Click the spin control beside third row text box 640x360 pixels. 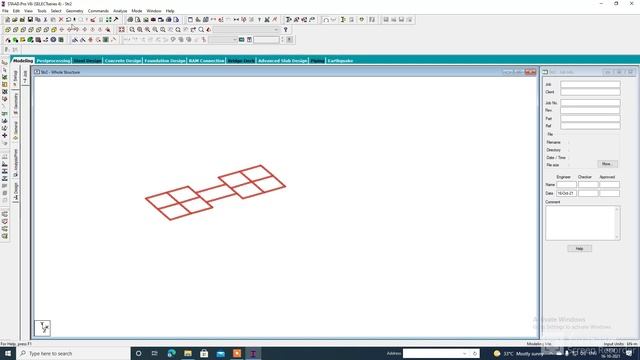click(x=282, y=40)
